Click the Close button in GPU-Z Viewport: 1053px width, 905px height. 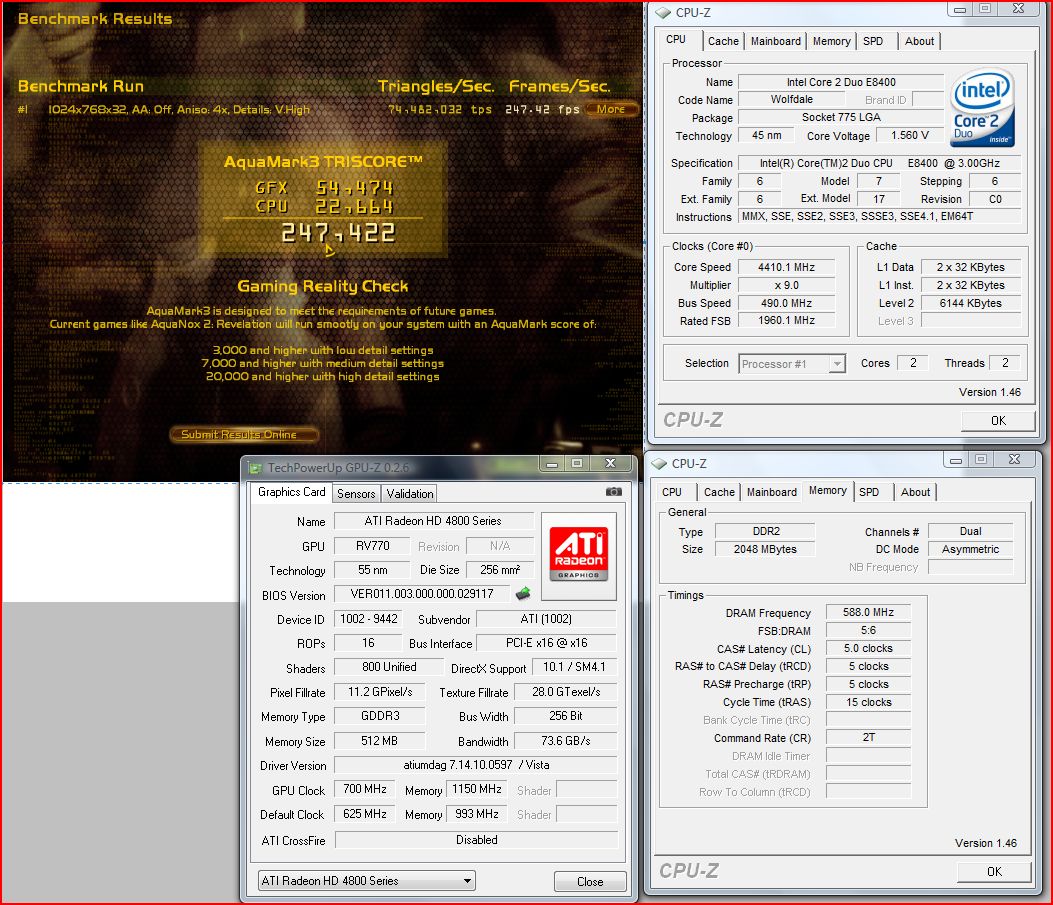pyautogui.click(x=590, y=882)
